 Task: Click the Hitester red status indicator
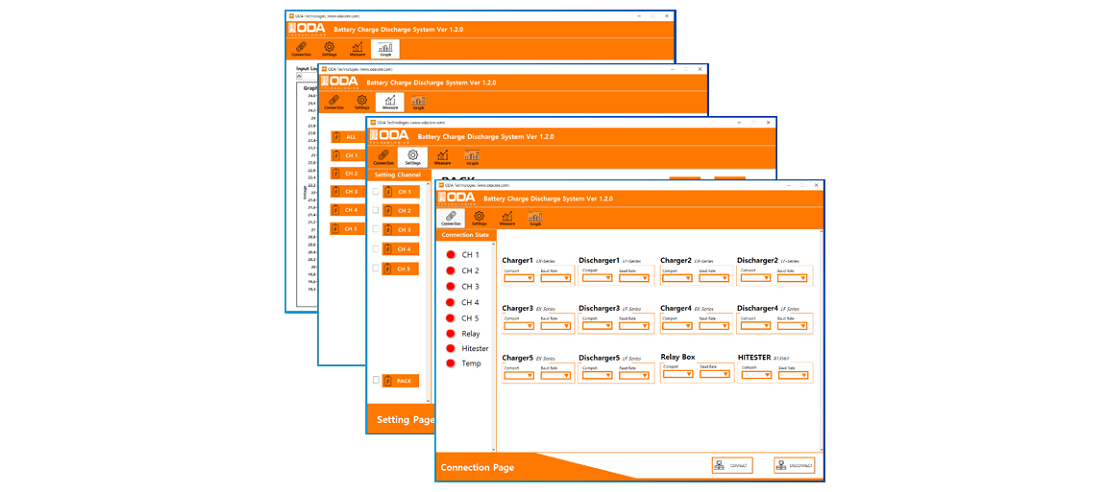451,348
